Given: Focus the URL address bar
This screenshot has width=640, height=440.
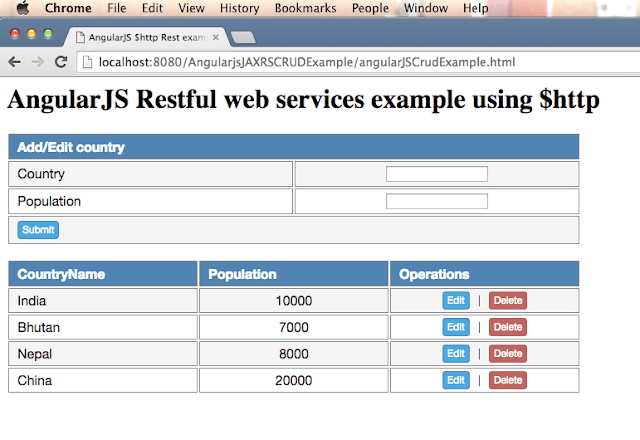Looking at the screenshot, I should coord(358,62).
